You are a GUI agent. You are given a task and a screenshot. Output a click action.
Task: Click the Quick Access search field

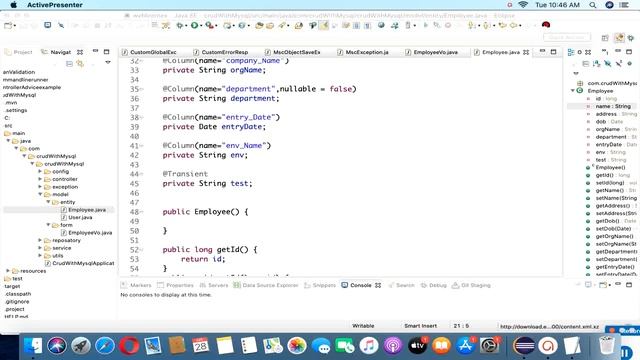pyautogui.click(x=567, y=38)
